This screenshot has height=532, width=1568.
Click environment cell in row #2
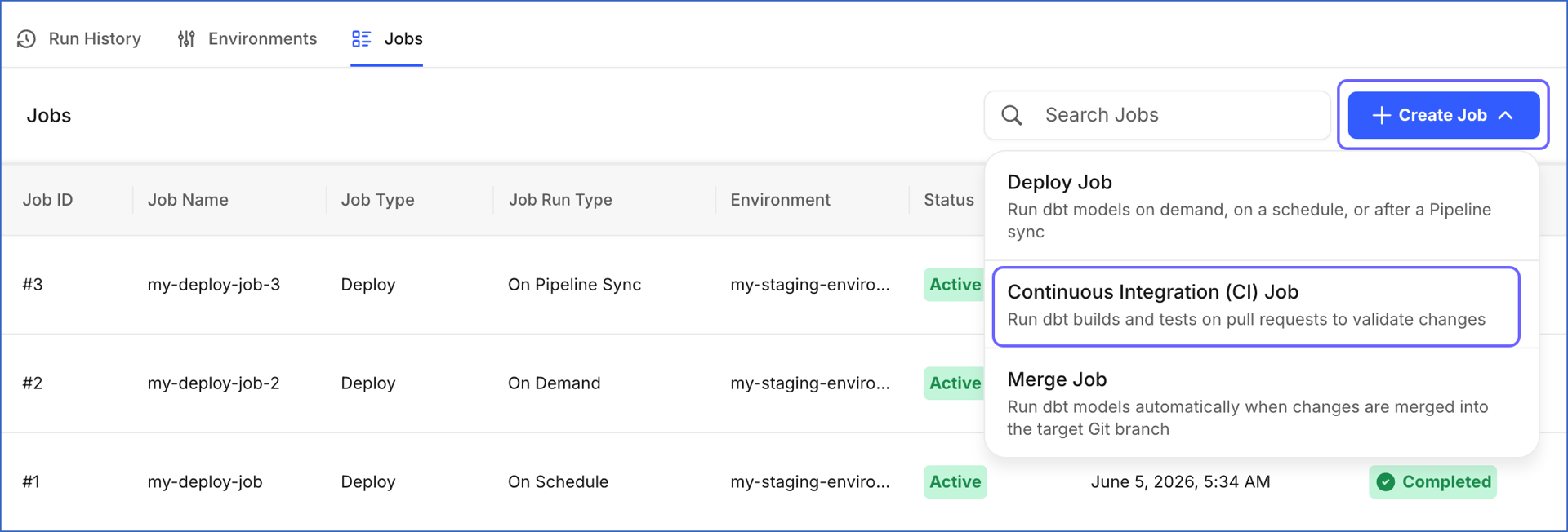pyautogui.click(x=810, y=383)
